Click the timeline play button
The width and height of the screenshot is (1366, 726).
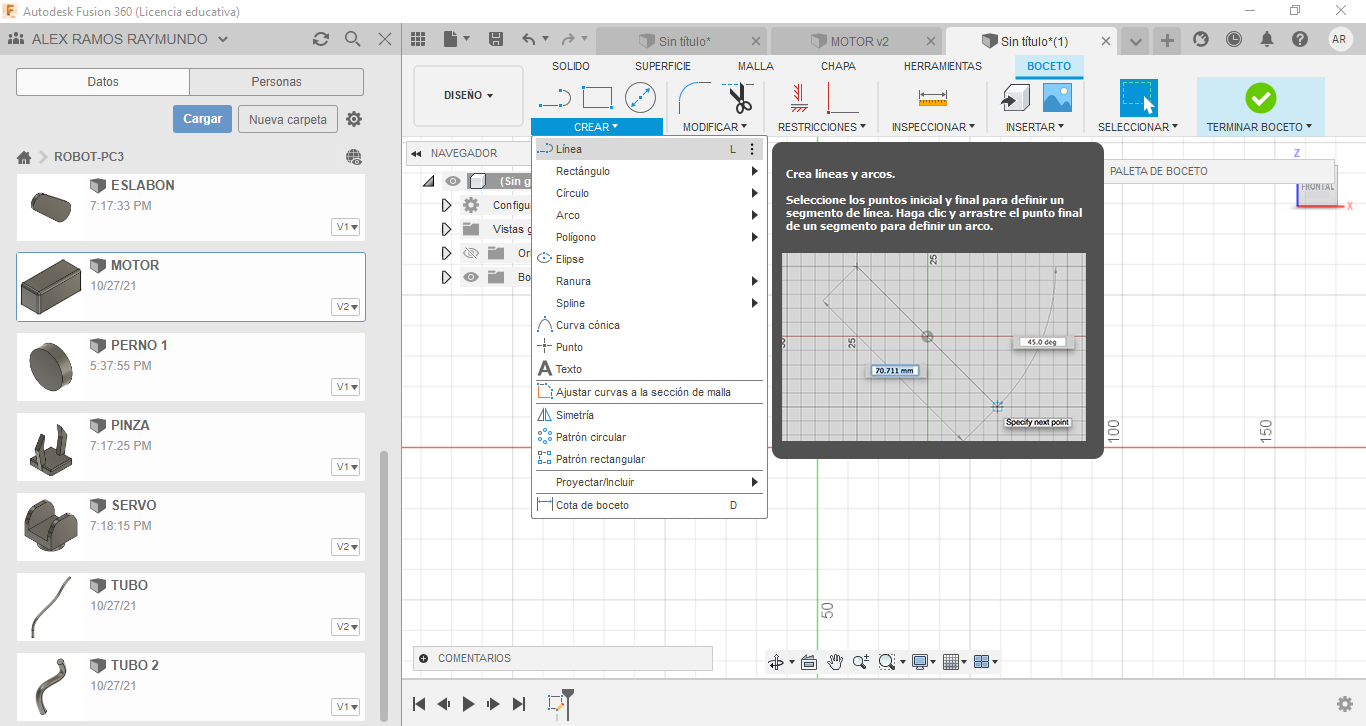click(x=468, y=704)
